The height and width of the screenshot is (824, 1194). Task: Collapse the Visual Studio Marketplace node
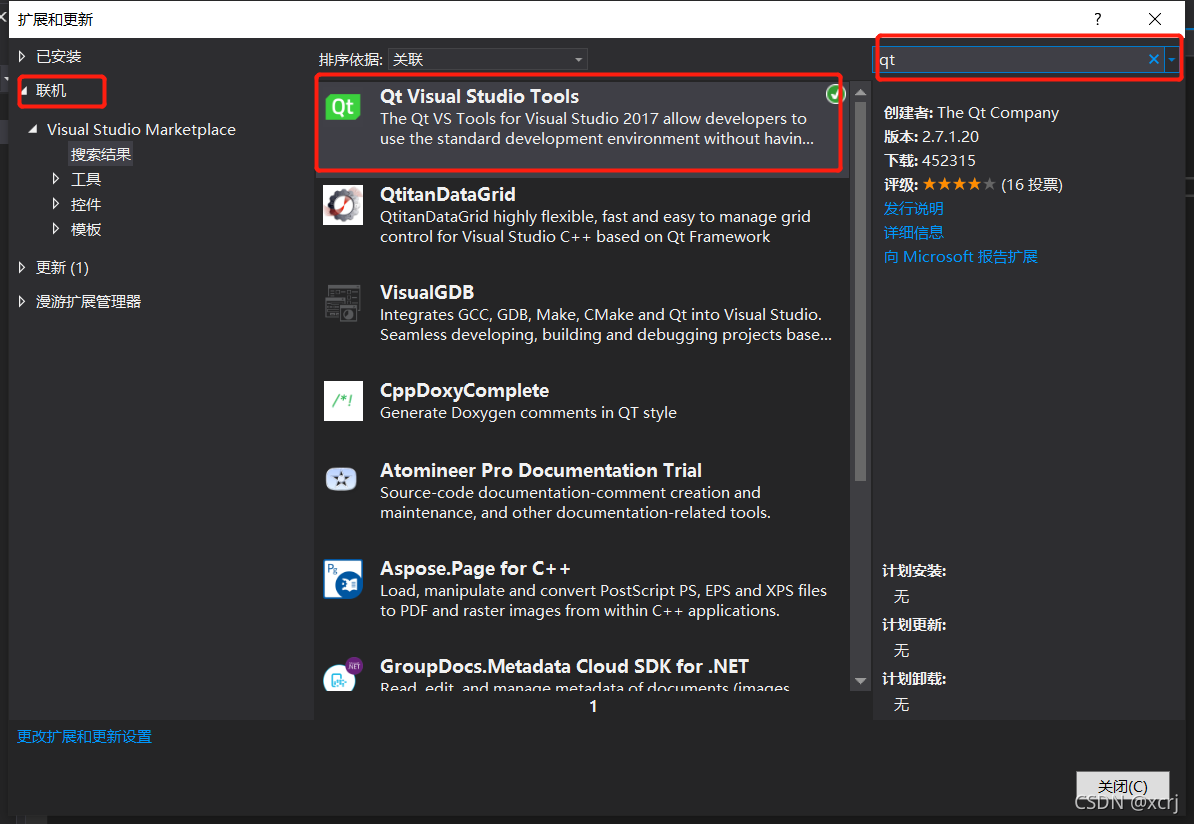(x=33, y=129)
